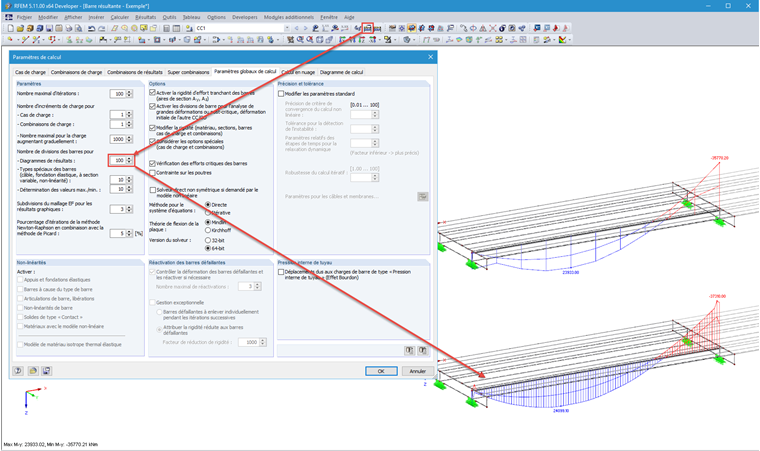760x451 pixels.
Task: Click the OK button
Action: 381,371
